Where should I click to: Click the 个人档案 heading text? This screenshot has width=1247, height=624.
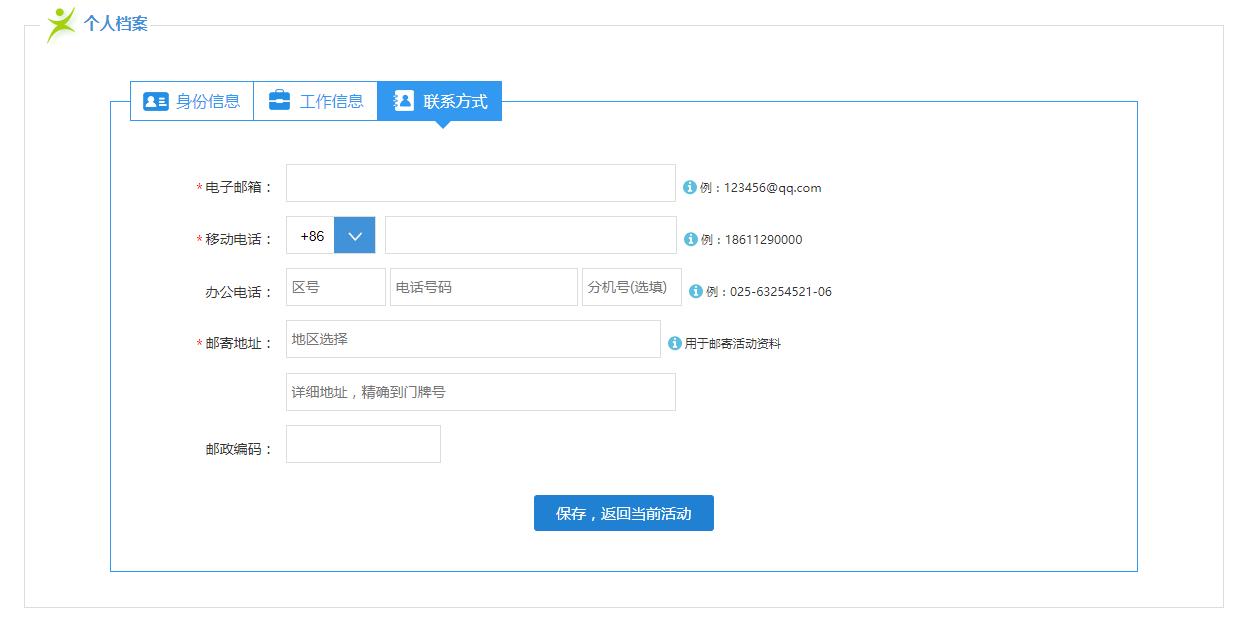(x=116, y=24)
